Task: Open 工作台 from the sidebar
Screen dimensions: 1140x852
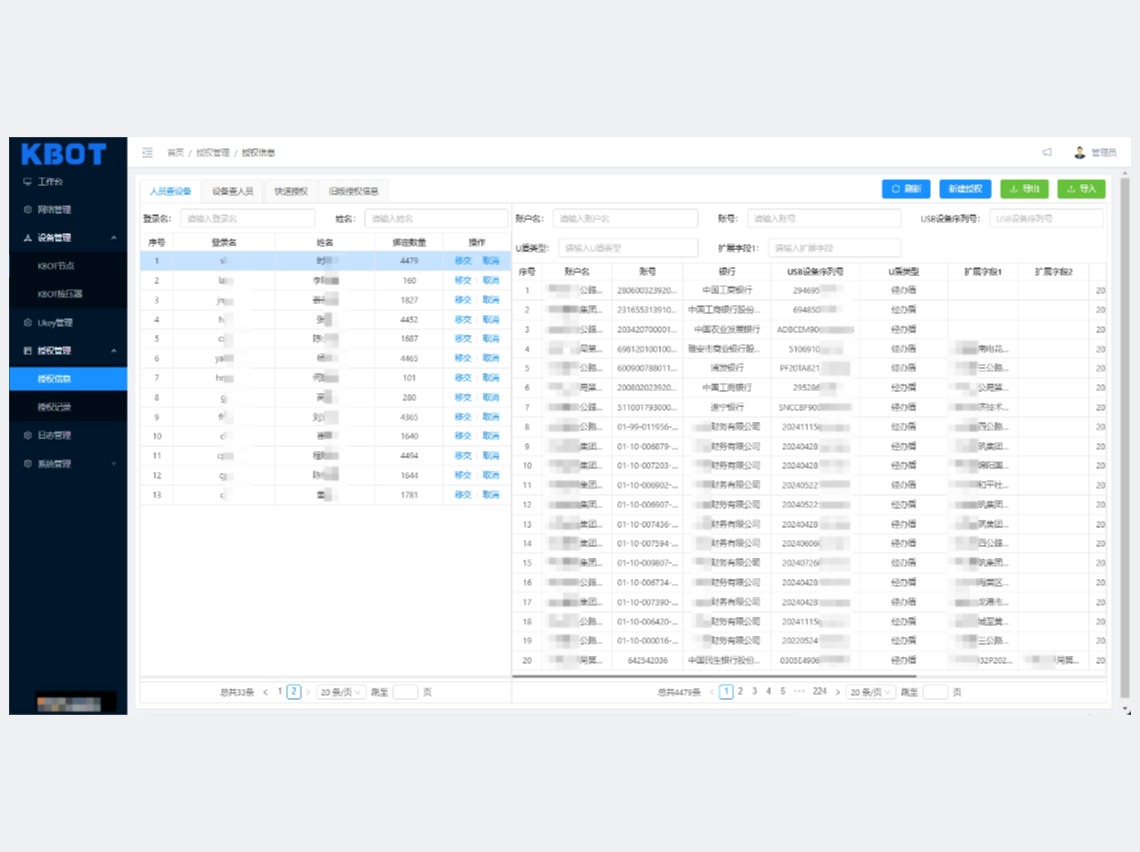Action: point(50,182)
